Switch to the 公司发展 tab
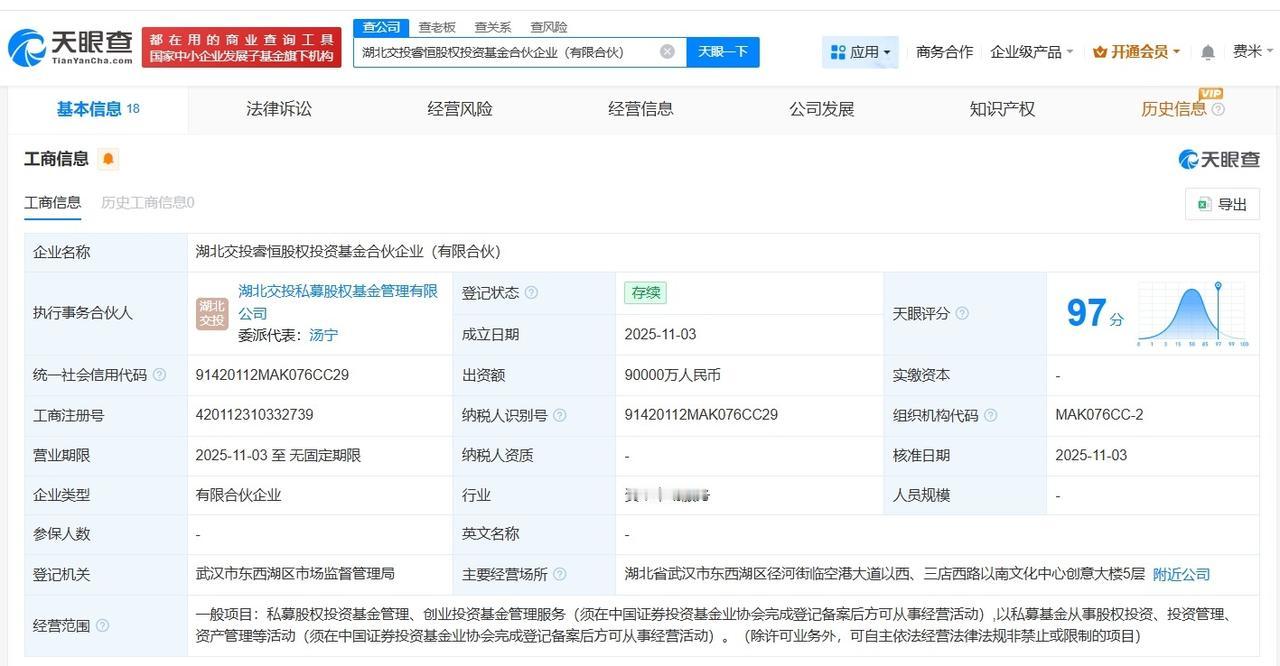Viewport: 1280px width, 666px height. [x=822, y=109]
